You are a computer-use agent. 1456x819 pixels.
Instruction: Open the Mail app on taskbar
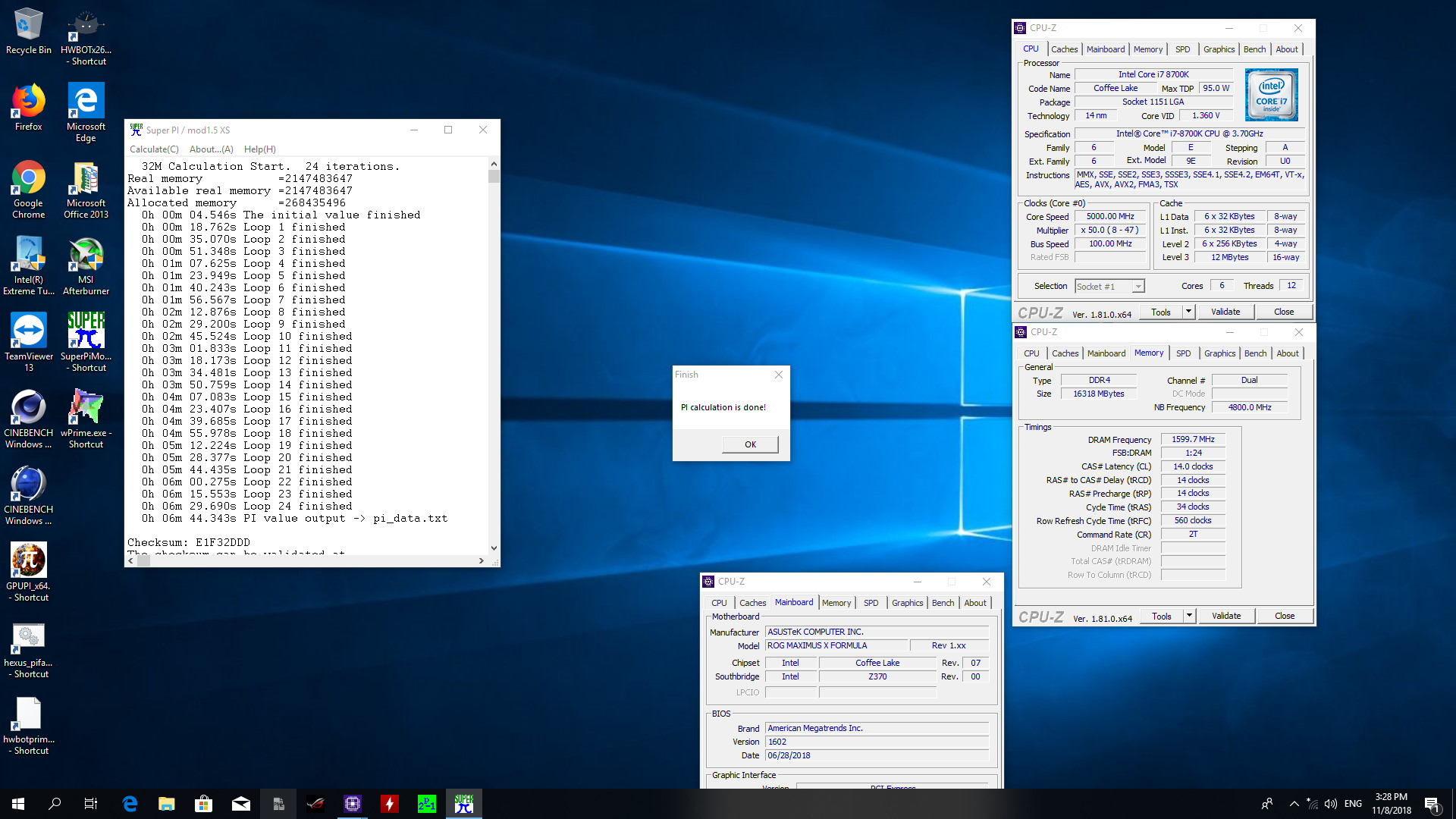tap(240, 804)
